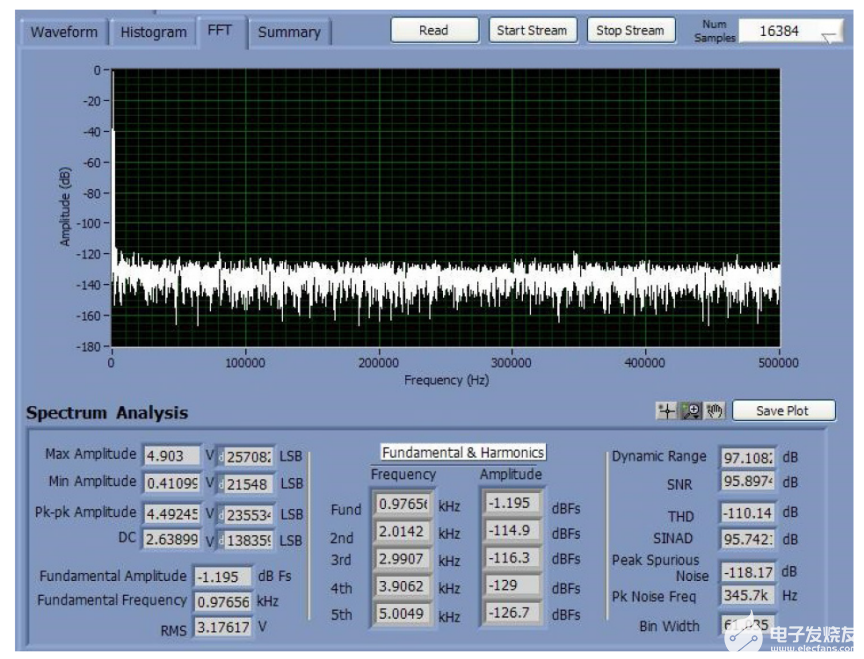Click the THD value field

pyautogui.click(x=748, y=513)
